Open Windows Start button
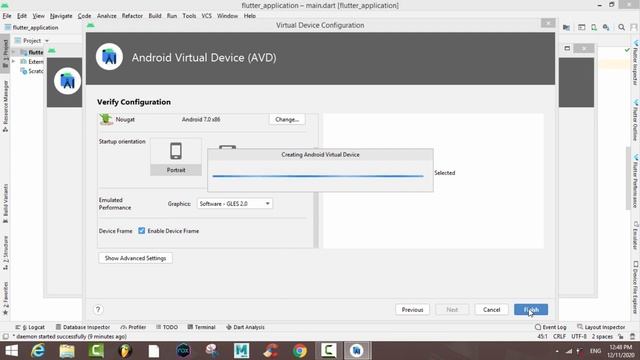640x360 pixels. (11, 351)
